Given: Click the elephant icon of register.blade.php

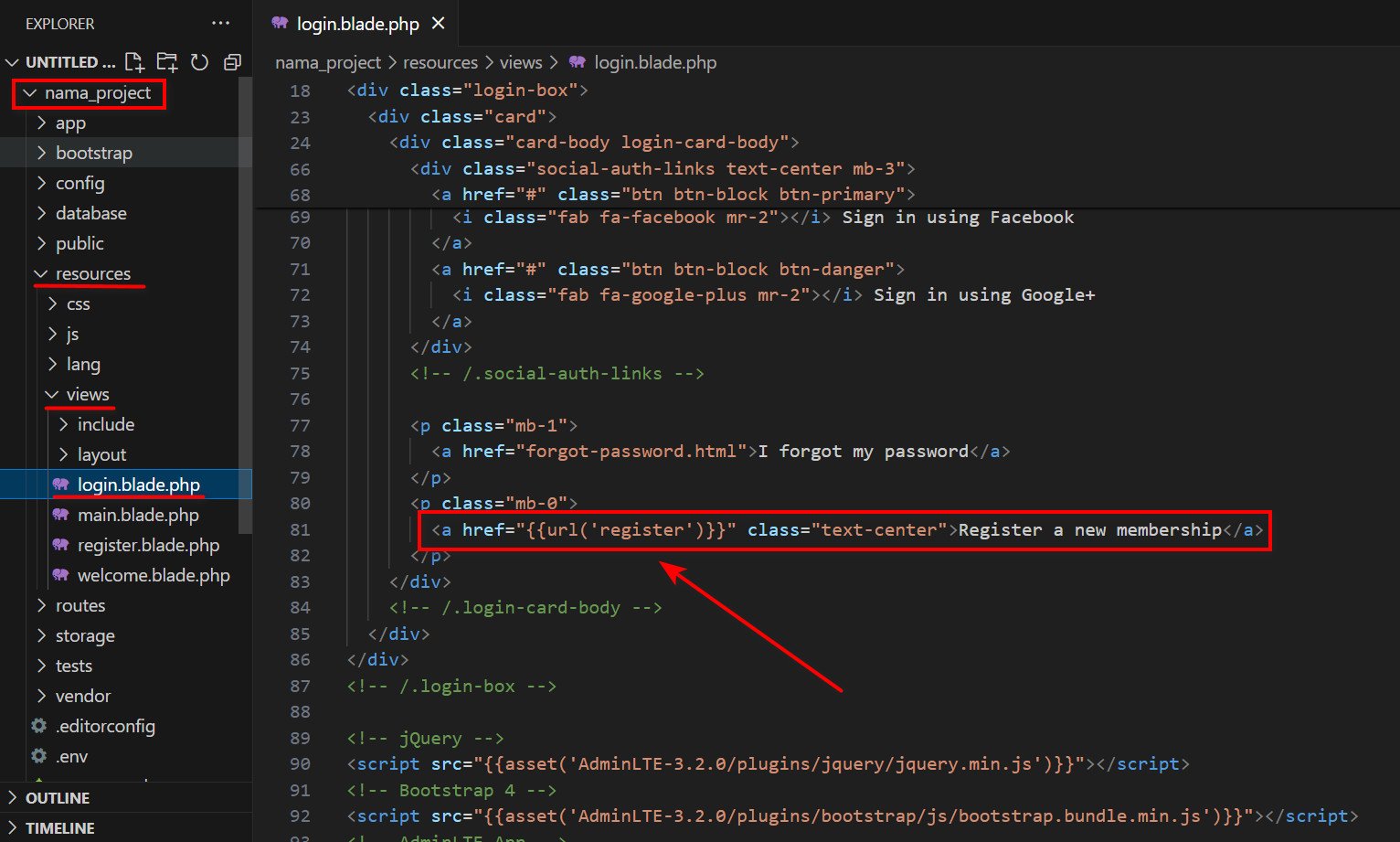Looking at the screenshot, I should tap(60, 545).
